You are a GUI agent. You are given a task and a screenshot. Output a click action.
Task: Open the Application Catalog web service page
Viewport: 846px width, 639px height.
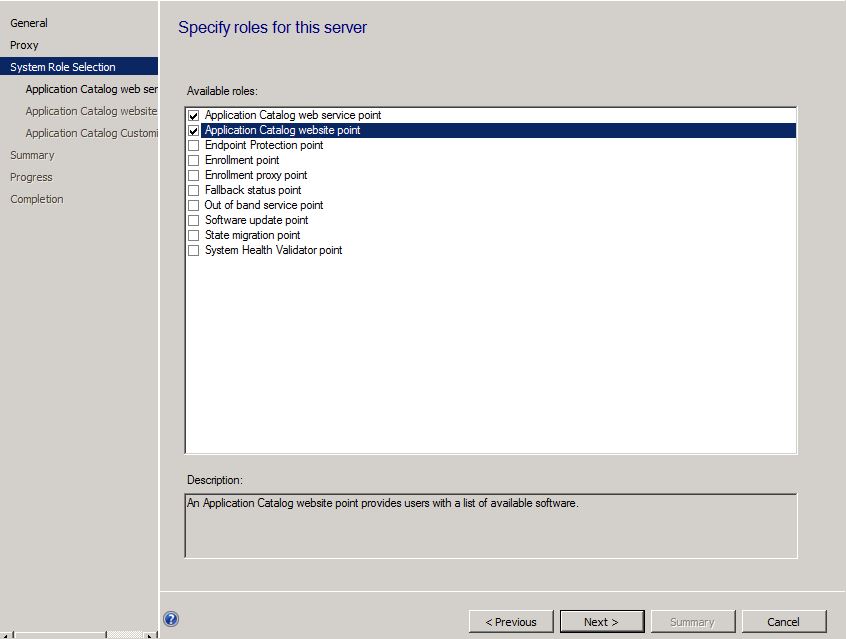tap(90, 88)
